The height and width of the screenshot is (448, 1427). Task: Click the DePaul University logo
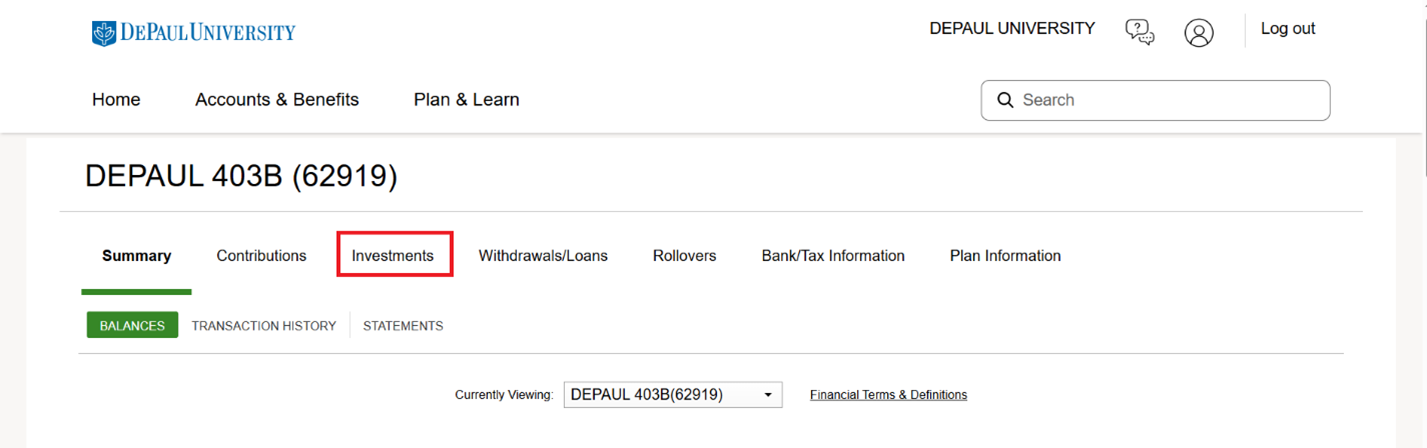(194, 33)
